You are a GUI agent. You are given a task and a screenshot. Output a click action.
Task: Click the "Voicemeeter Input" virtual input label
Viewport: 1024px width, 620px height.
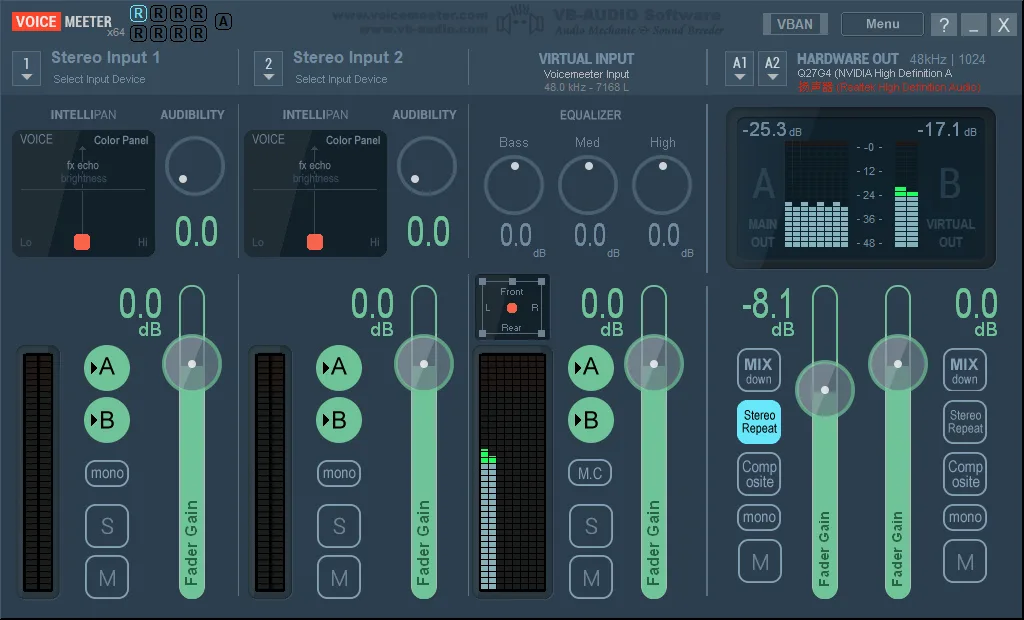[x=586, y=74]
